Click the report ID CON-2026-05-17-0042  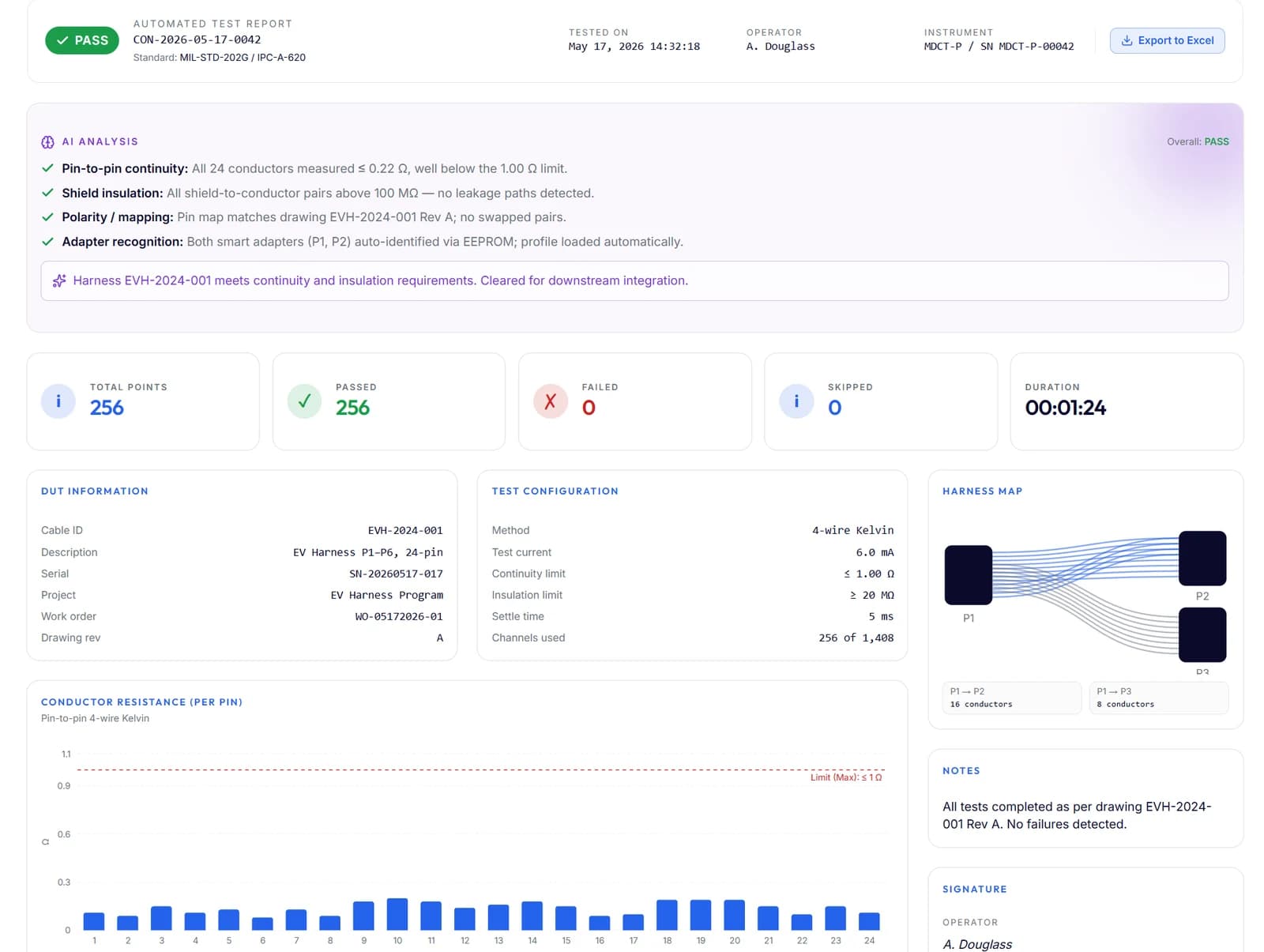click(197, 40)
